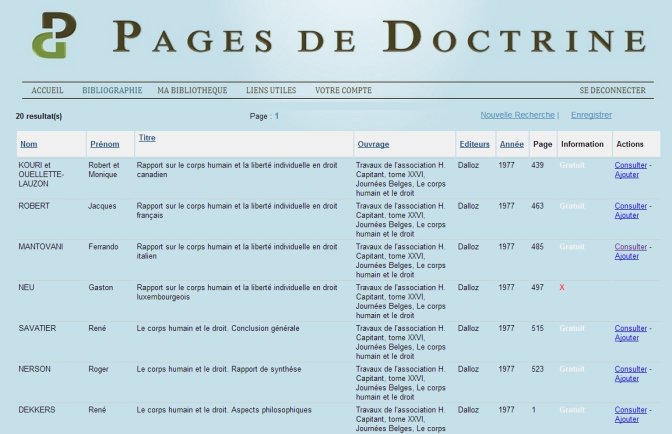Select the name 'SAVATIER' cell

tap(37, 328)
